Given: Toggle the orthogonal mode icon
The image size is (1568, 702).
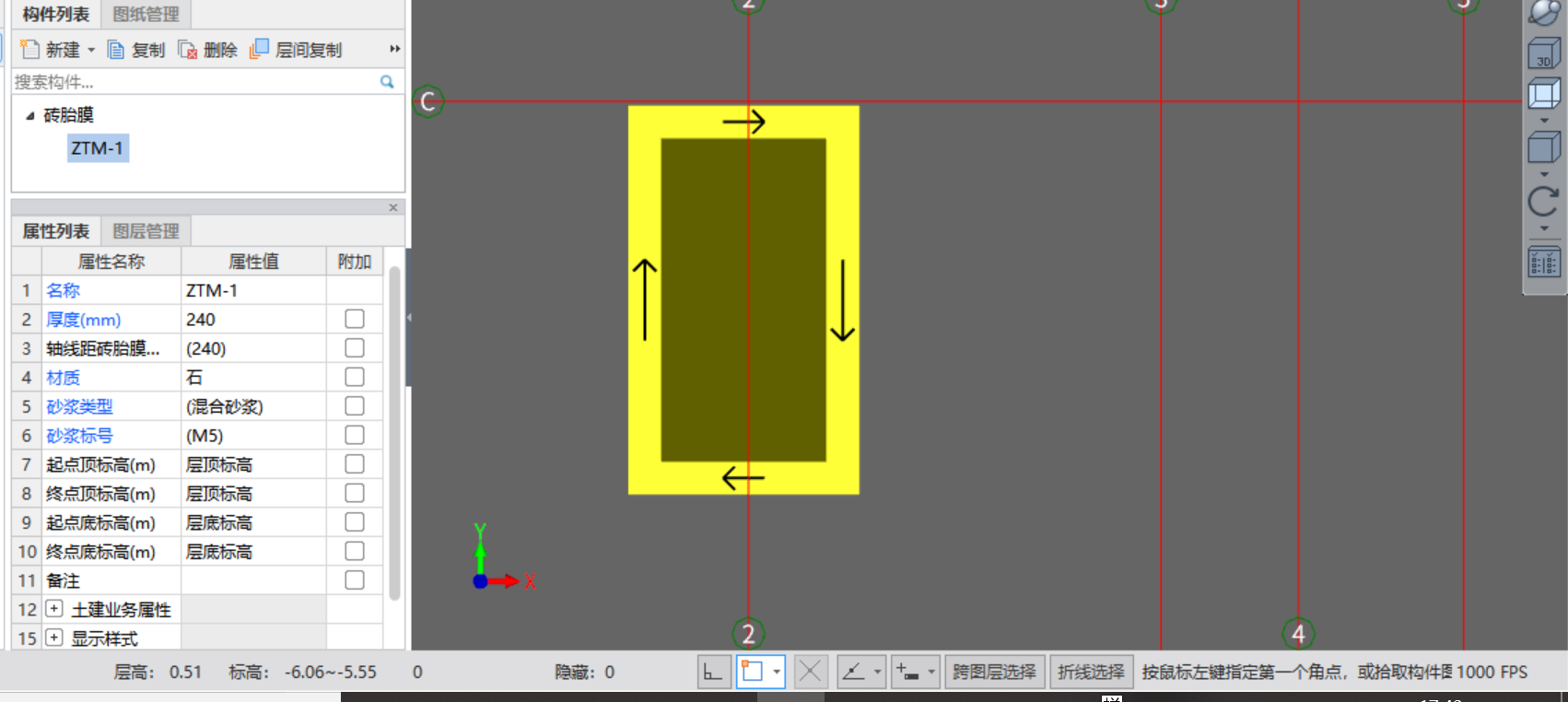Looking at the screenshot, I should point(714,672).
